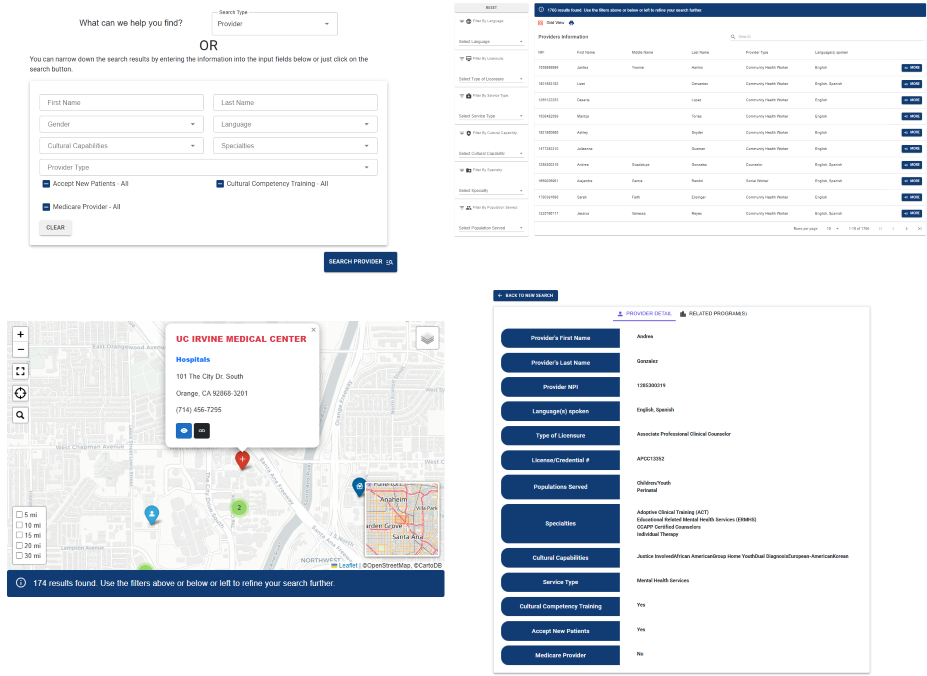Zoom in on the map
The height and width of the screenshot is (676, 927).
coord(21,334)
